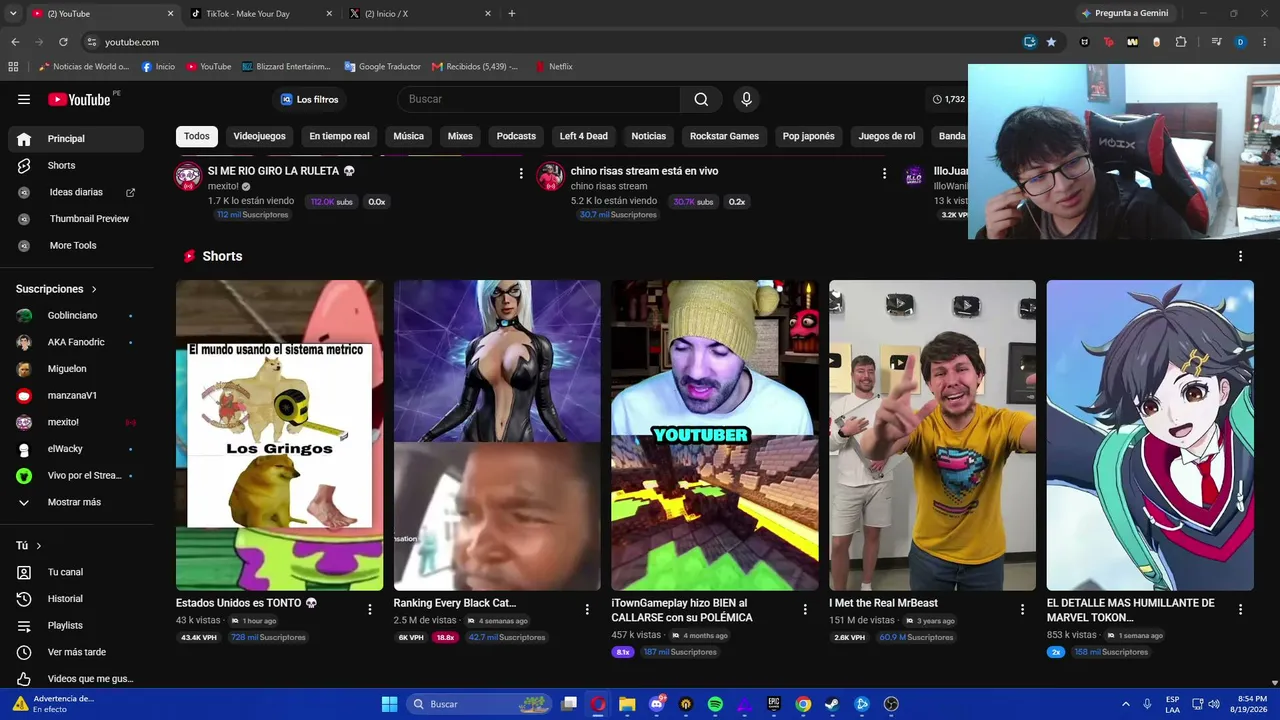Open the Ranking Every Black Cat short thumbnail

coord(497,435)
